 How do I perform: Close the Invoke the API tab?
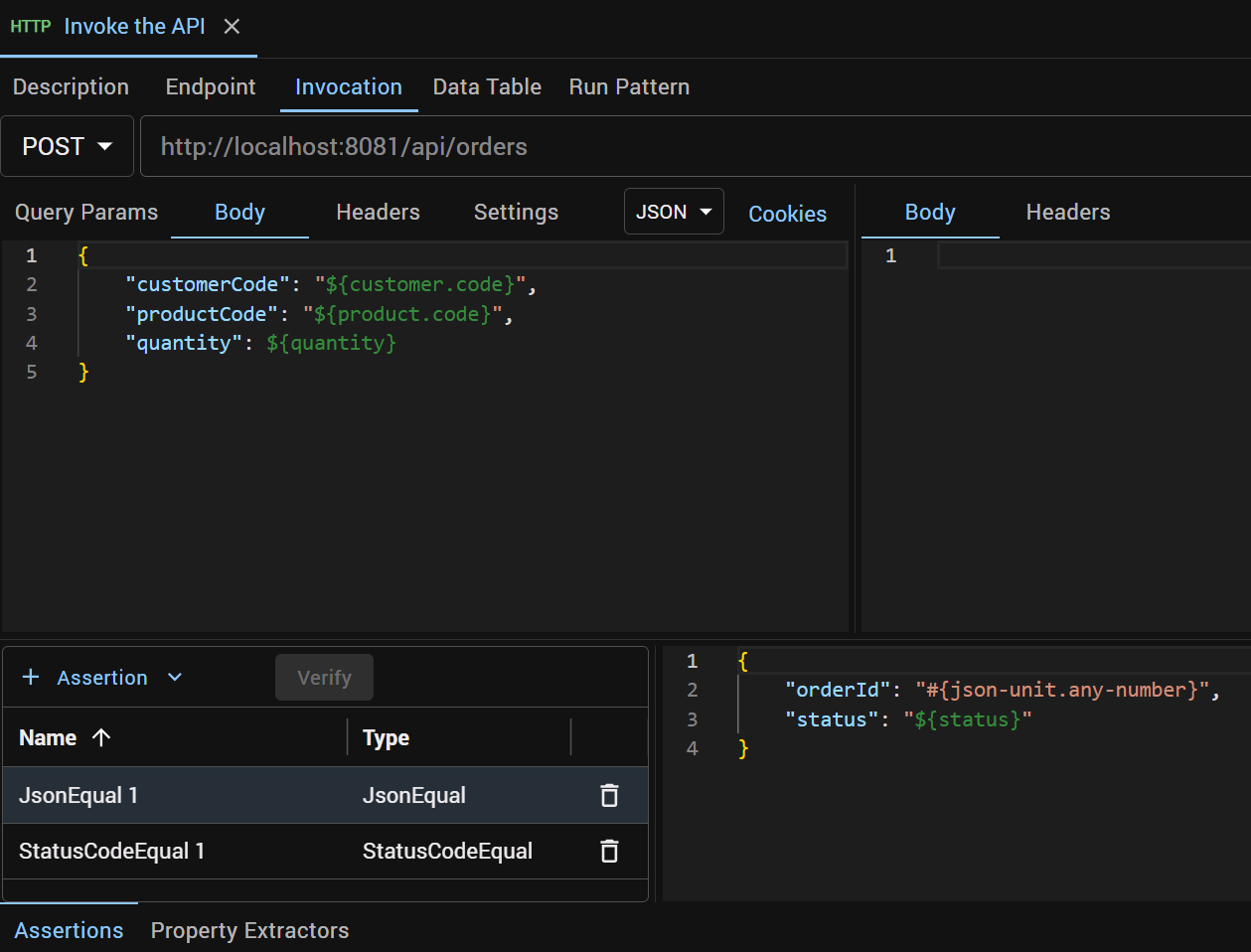(x=232, y=27)
